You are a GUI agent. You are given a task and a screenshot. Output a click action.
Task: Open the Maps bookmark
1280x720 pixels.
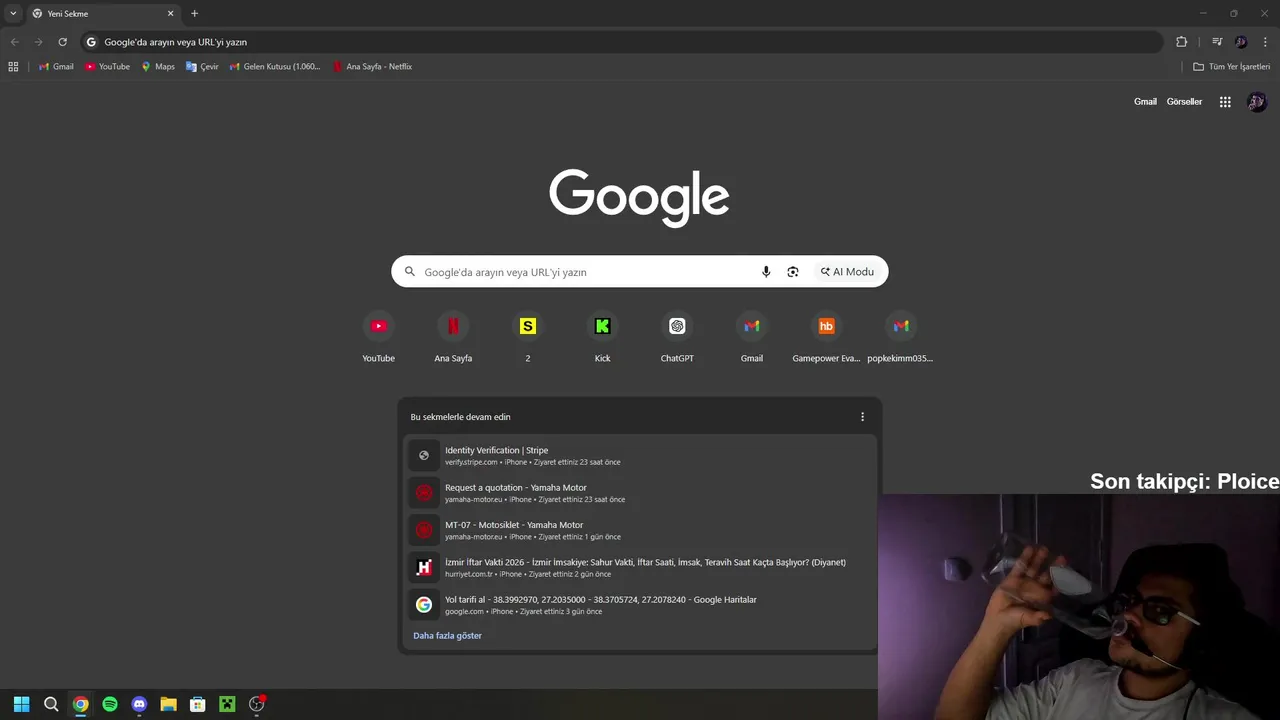tap(158, 67)
